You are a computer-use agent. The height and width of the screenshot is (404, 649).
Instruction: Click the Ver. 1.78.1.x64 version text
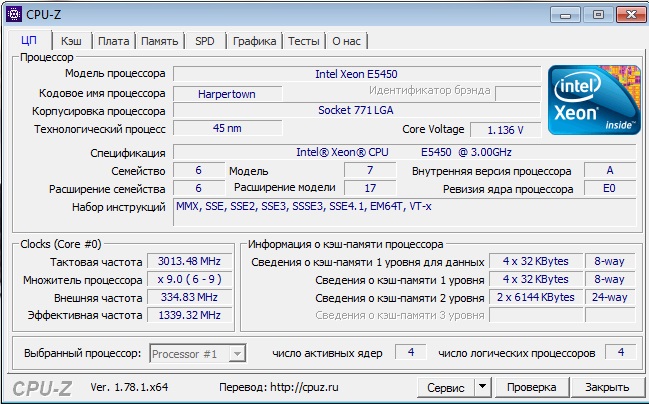click(129, 387)
